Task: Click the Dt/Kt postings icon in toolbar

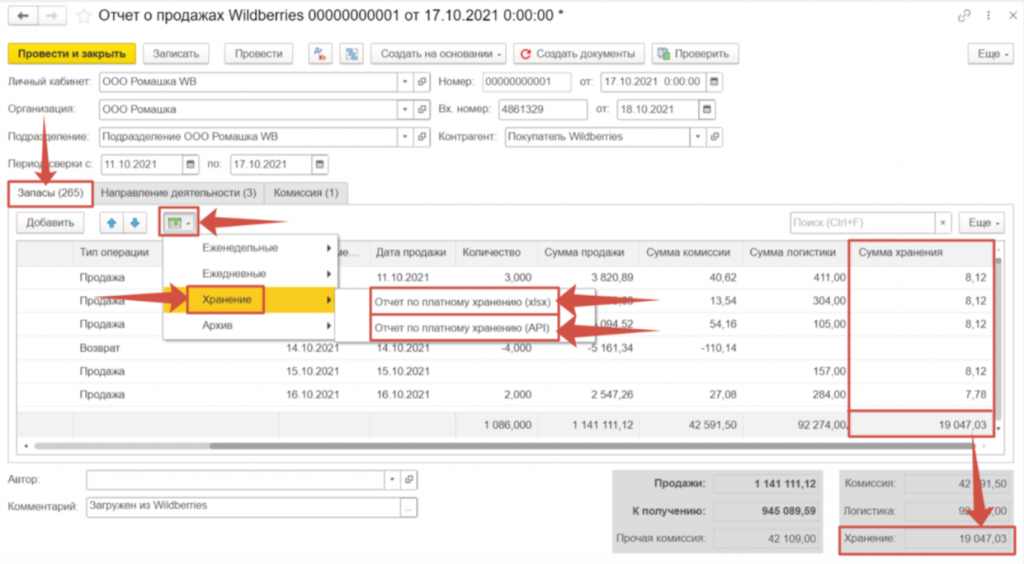Action: (x=320, y=54)
